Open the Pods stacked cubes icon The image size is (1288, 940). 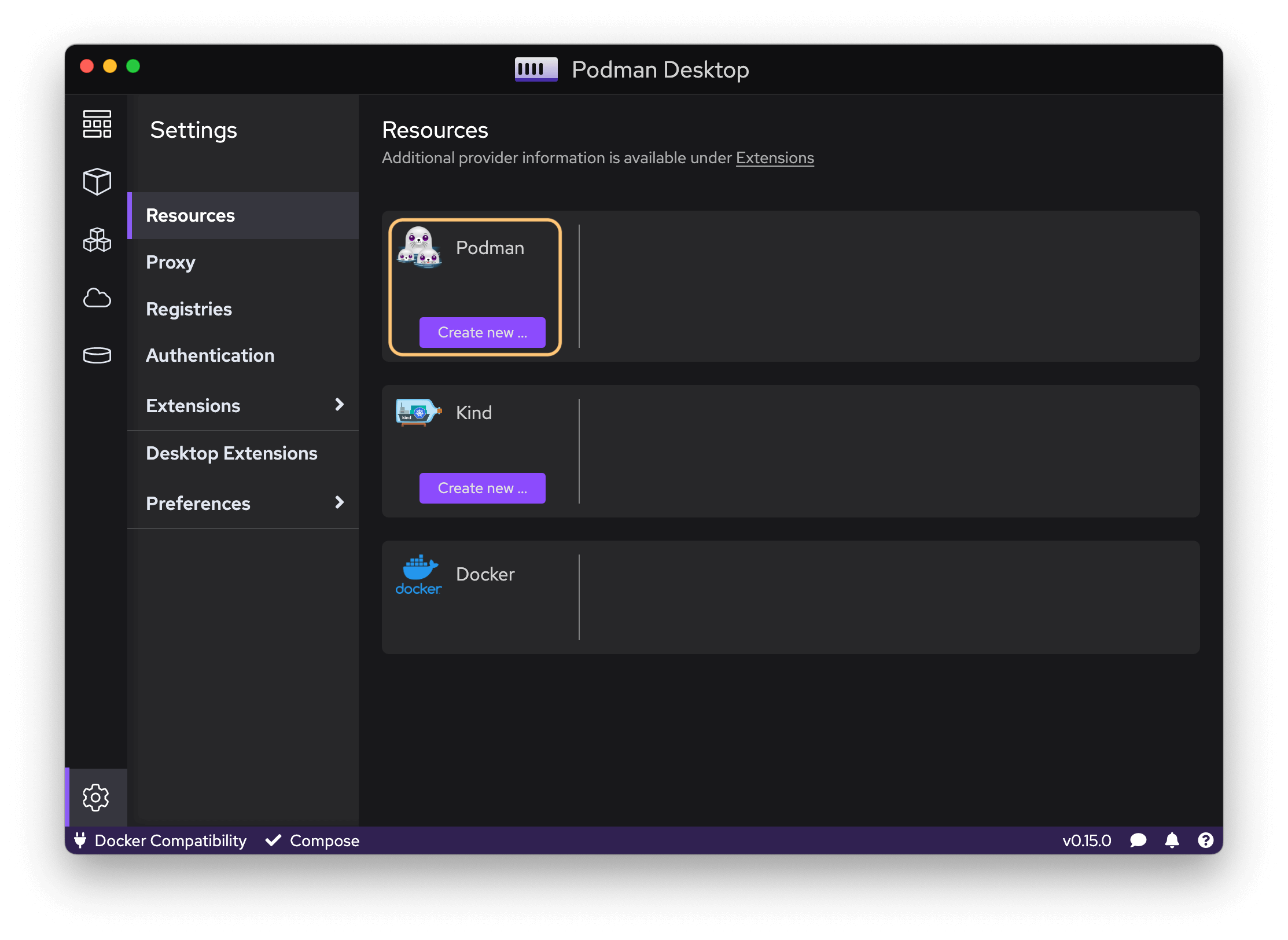[x=97, y=240]
